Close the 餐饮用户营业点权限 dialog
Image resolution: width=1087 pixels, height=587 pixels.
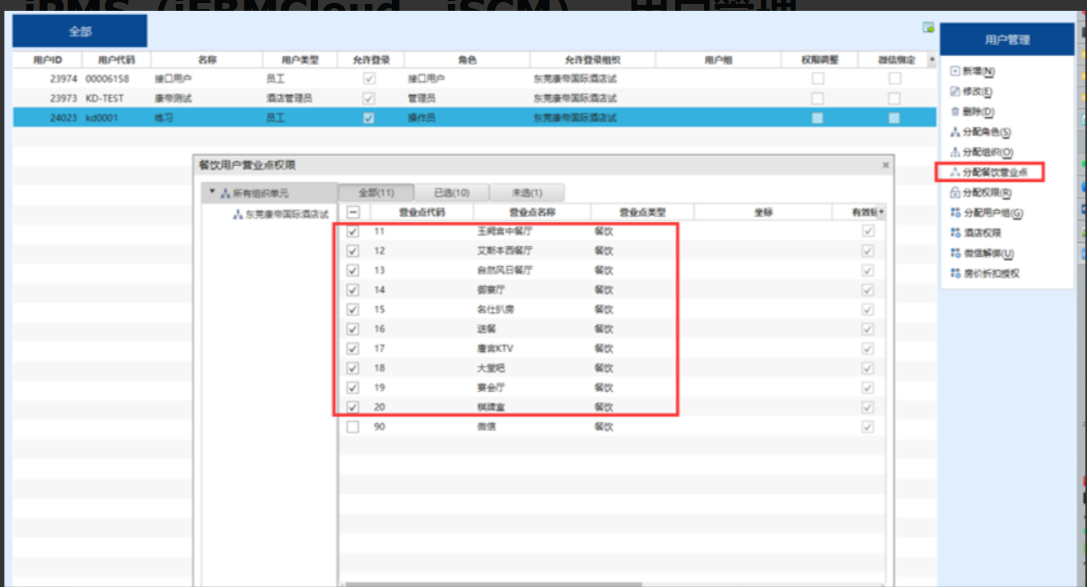[x=885, y=165]
